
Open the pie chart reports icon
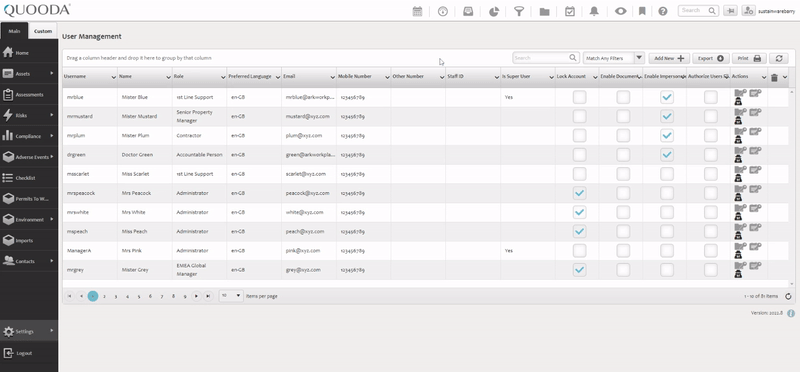coord(493,11)
